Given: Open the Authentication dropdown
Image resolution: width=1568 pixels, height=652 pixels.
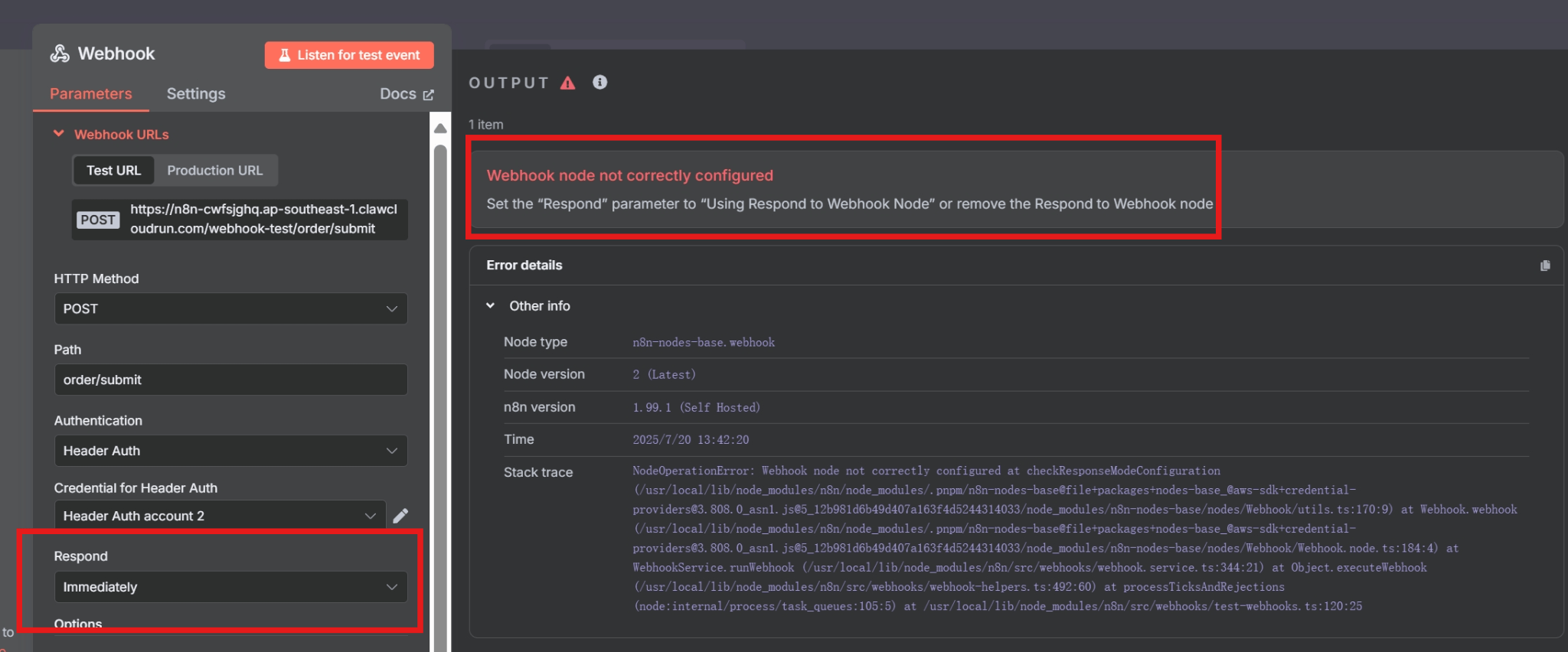Looking at the screenshot, I should (x=230, y=451).
